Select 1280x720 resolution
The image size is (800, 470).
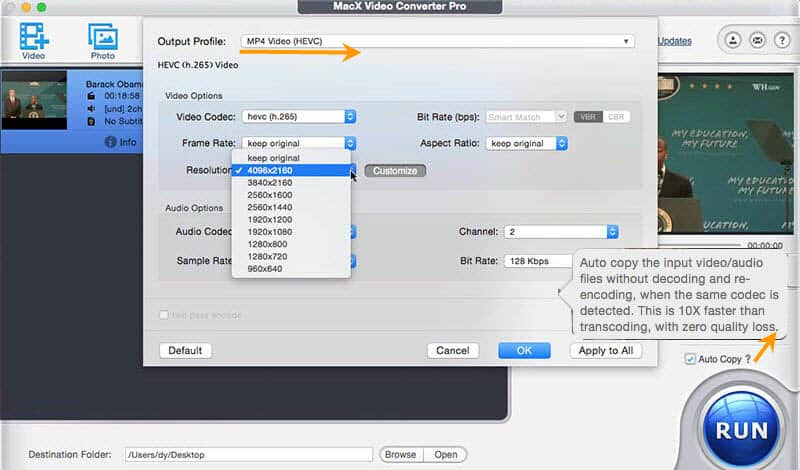pos(291,256)
